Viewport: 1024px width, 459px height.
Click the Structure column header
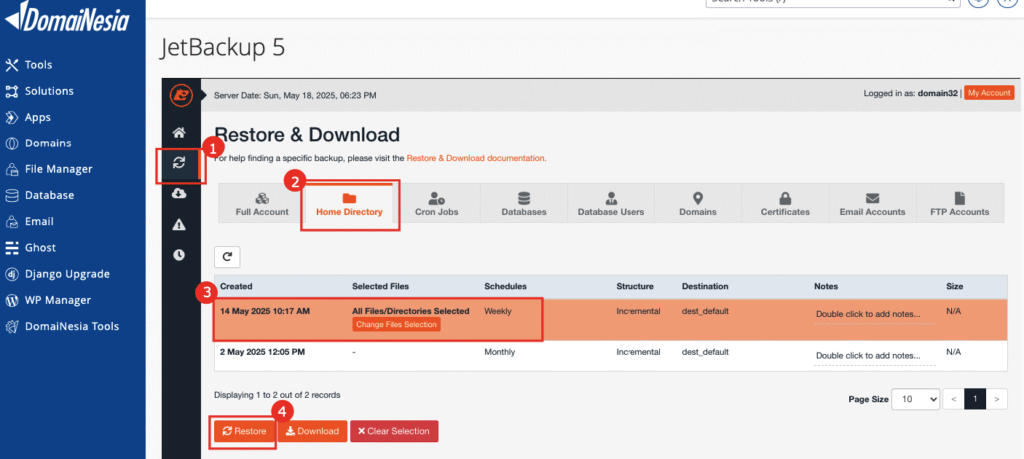pyautogui.click(x=635, y=287)
